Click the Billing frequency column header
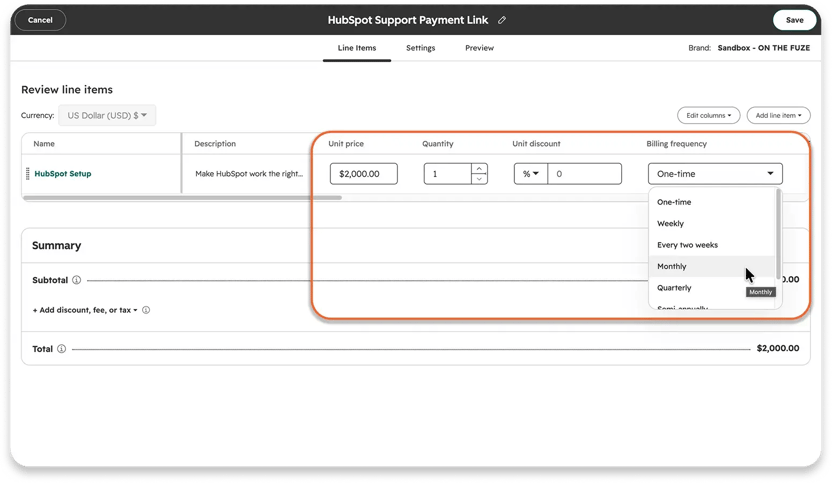Screen dimensions: 832x483 click(677, 144)
